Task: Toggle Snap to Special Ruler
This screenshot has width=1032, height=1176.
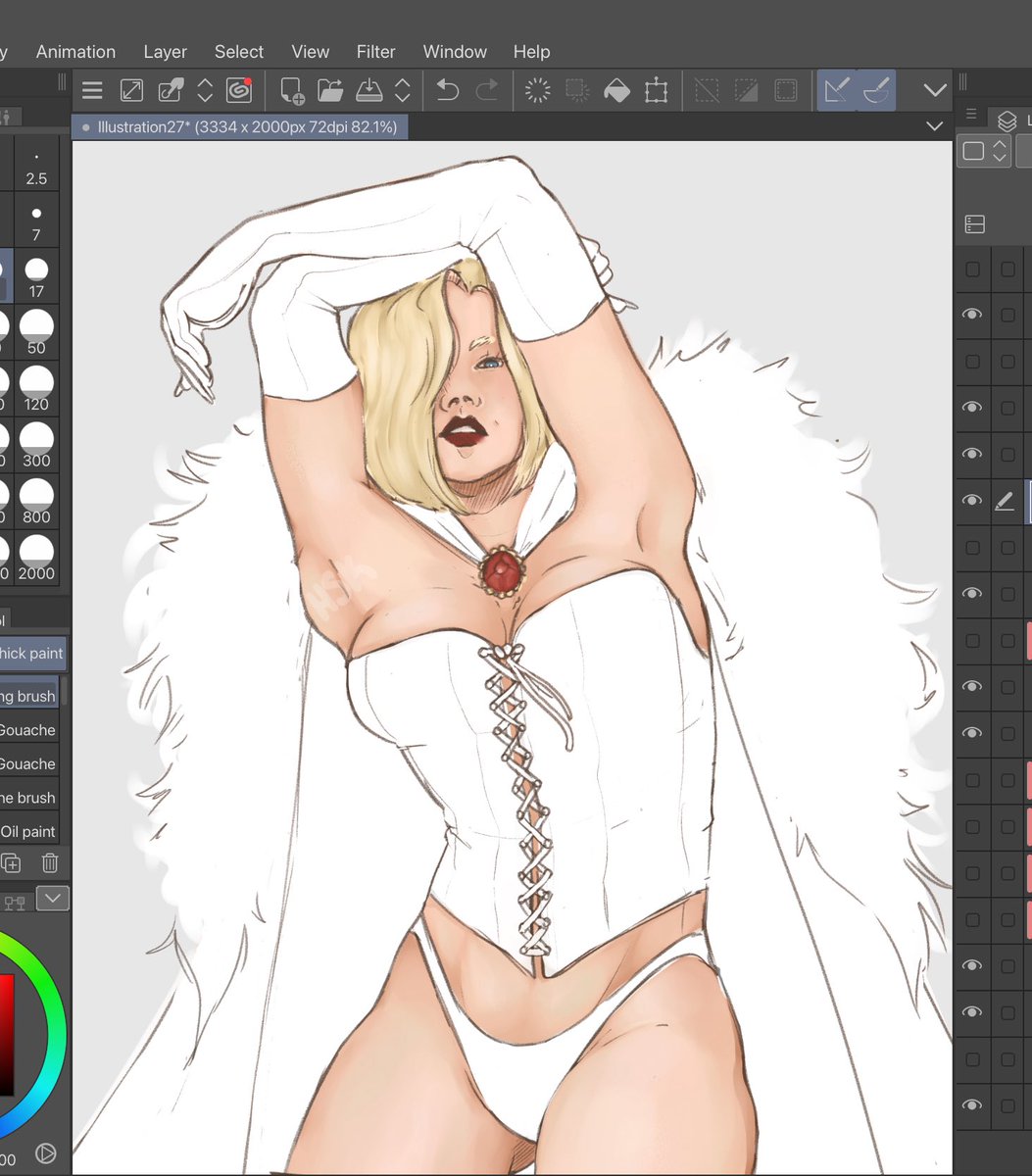Action: click(x=875, y=91)
